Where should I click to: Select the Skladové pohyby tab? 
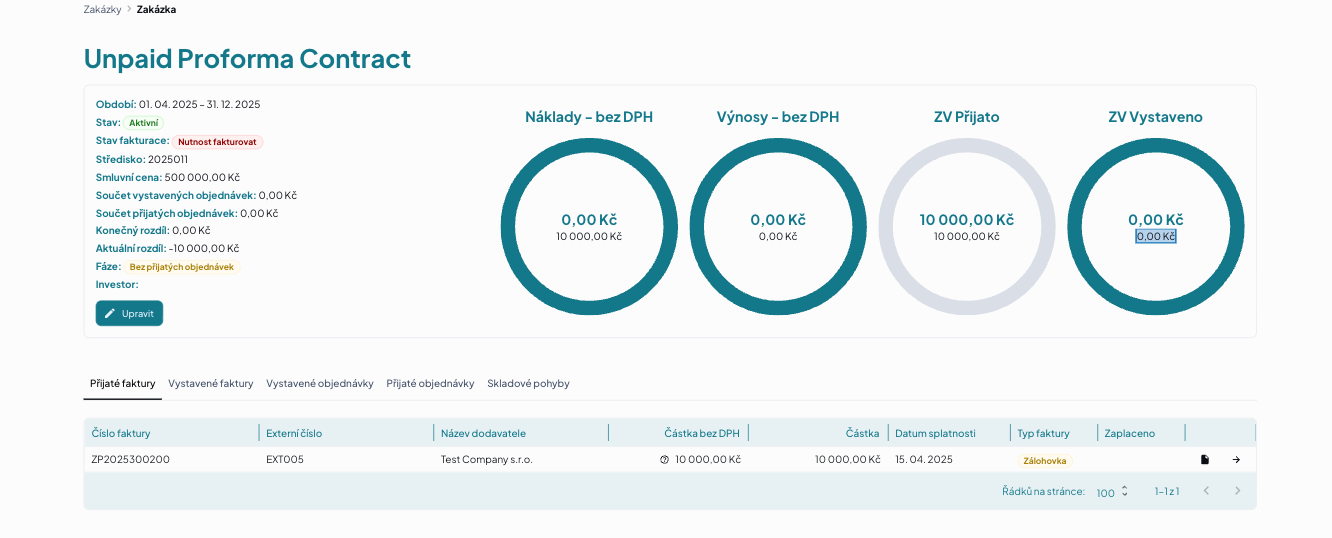click(528, 383)
